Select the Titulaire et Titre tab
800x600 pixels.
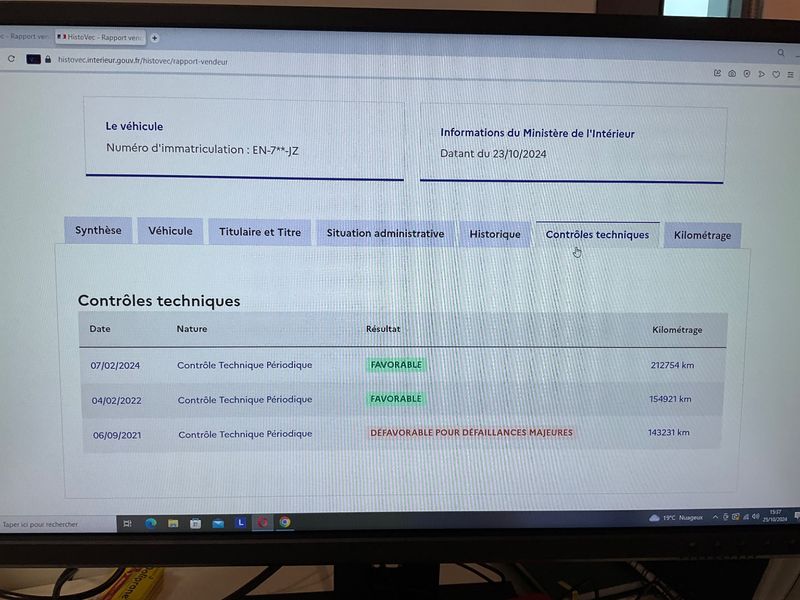click(x=260, y=232)
